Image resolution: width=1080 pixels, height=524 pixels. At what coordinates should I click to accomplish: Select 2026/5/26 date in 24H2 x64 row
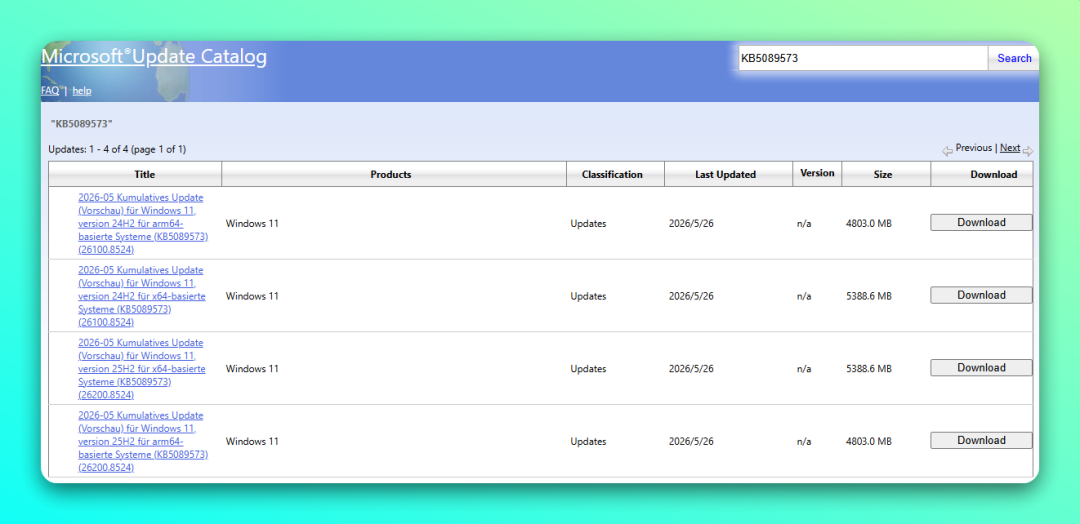pyautogui.click(x=691, y=296)
